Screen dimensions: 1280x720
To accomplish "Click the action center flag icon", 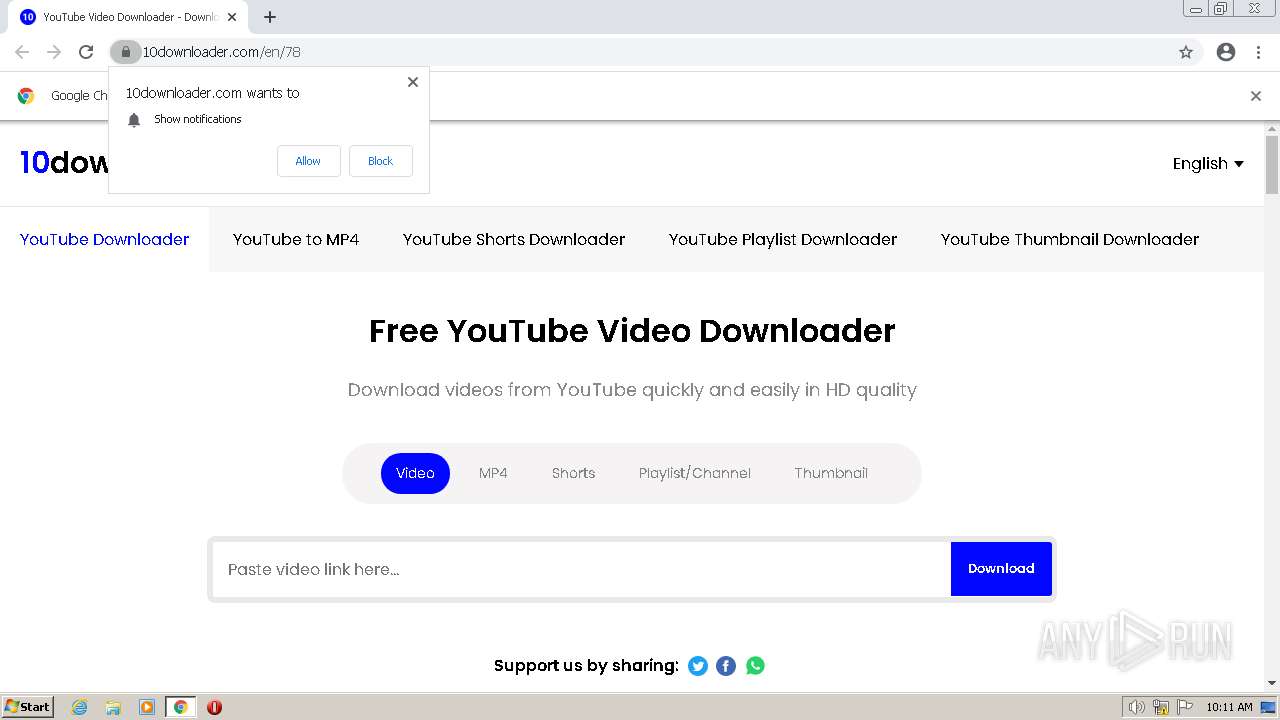I will (1185, 707).
